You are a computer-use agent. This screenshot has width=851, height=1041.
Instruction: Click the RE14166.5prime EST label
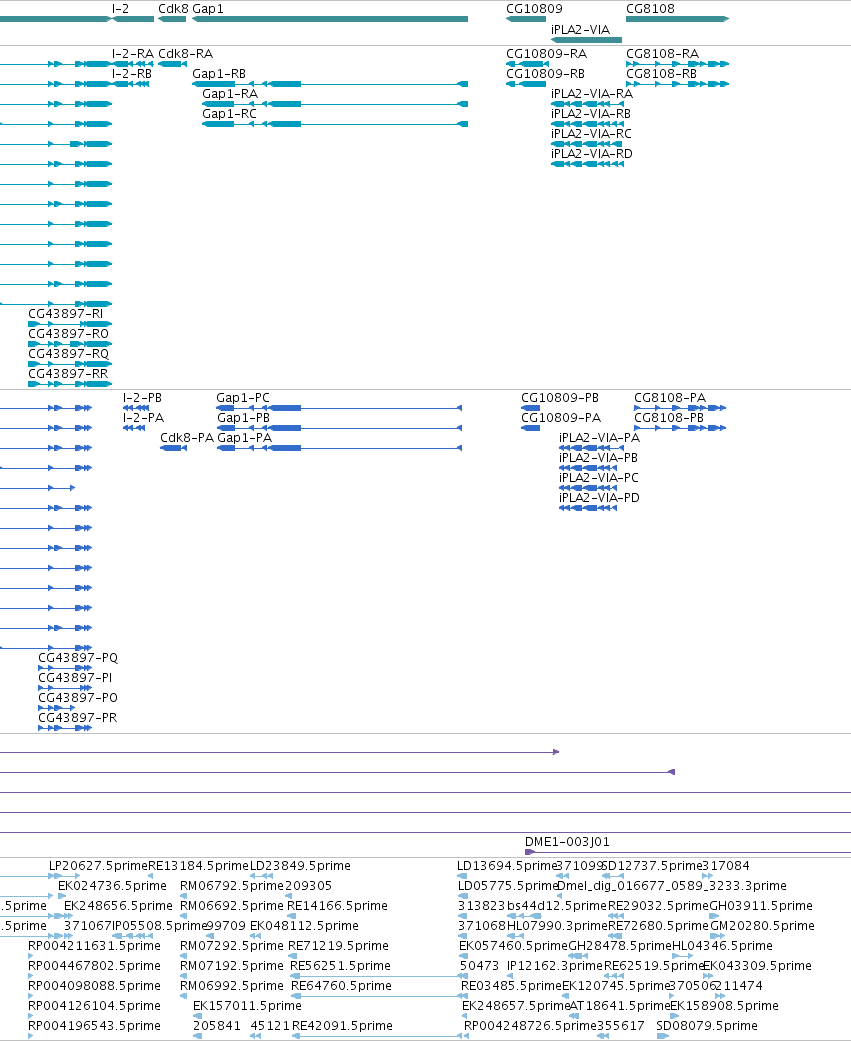point(337,906)
